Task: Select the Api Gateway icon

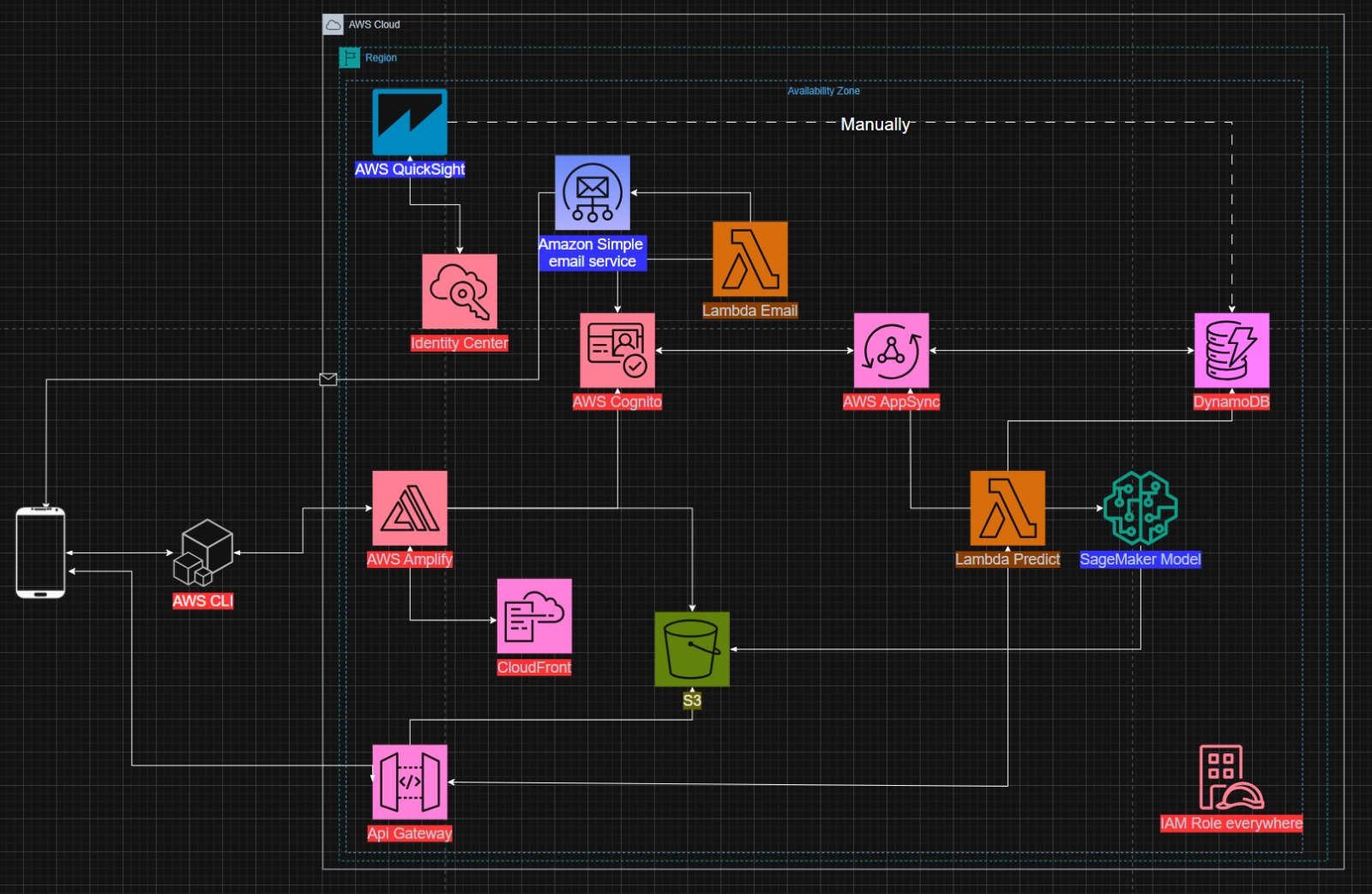Action: (410, 782)
